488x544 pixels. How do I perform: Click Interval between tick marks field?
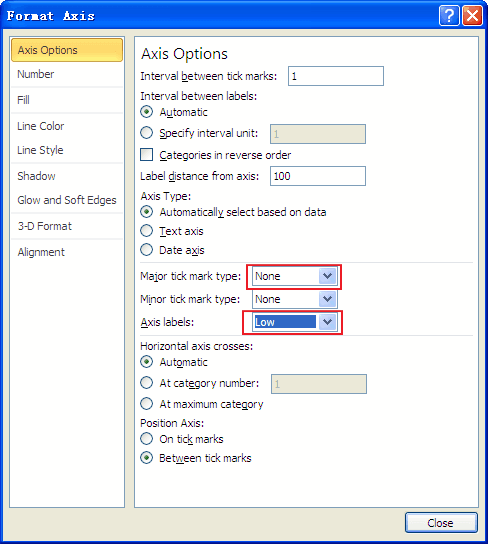(x=336, y=76)
